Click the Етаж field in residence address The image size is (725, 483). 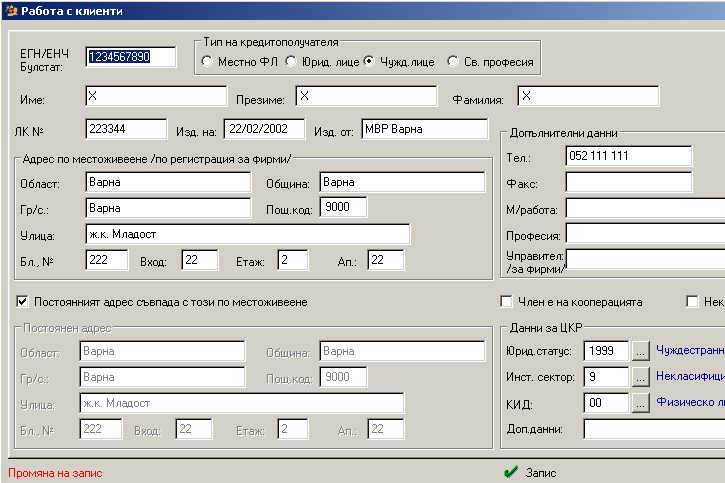pos(293,260)
